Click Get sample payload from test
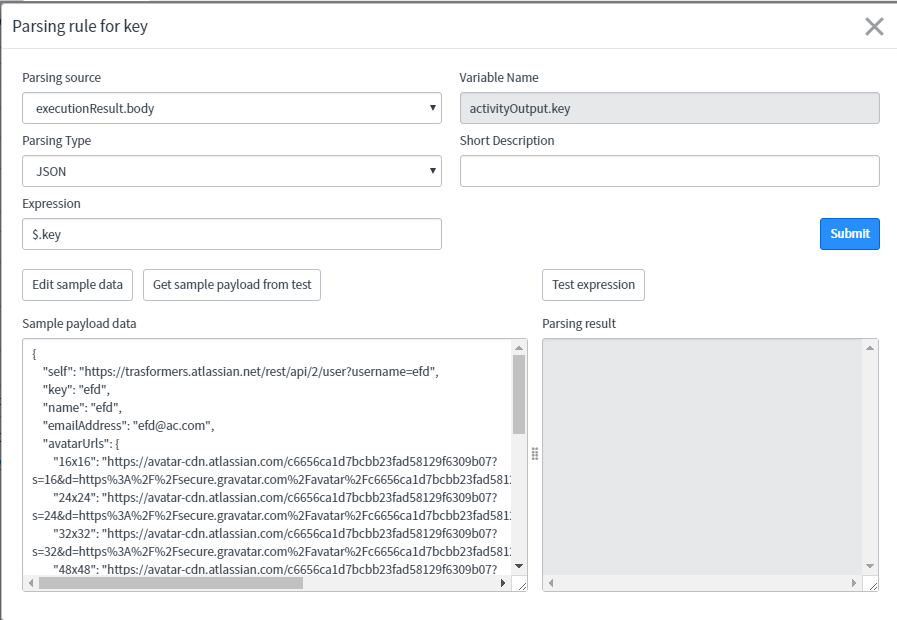The image size is (897, 620). (x=232, y=285)
